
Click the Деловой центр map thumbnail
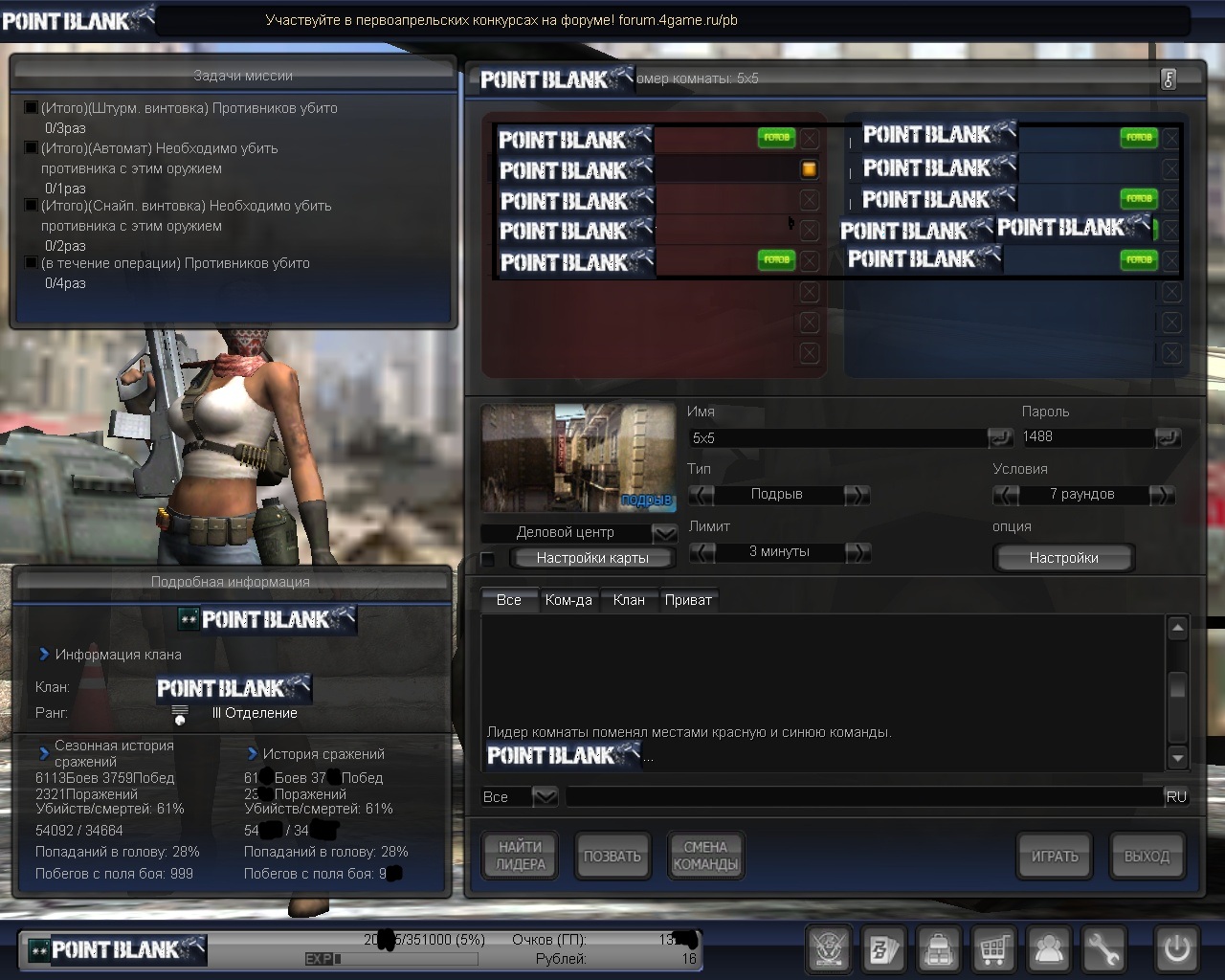point(578,457)
